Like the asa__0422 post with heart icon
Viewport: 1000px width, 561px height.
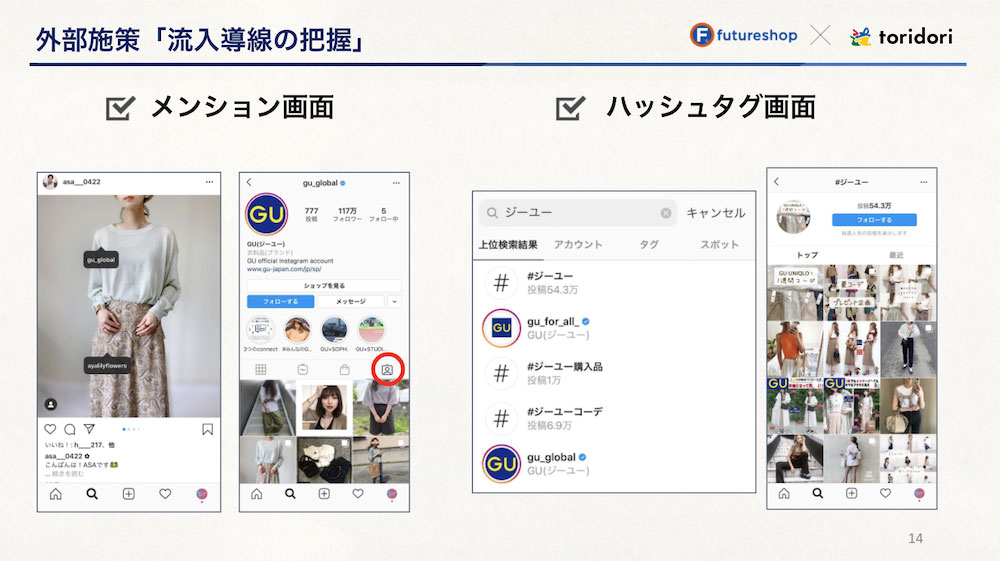coord(50,429)
